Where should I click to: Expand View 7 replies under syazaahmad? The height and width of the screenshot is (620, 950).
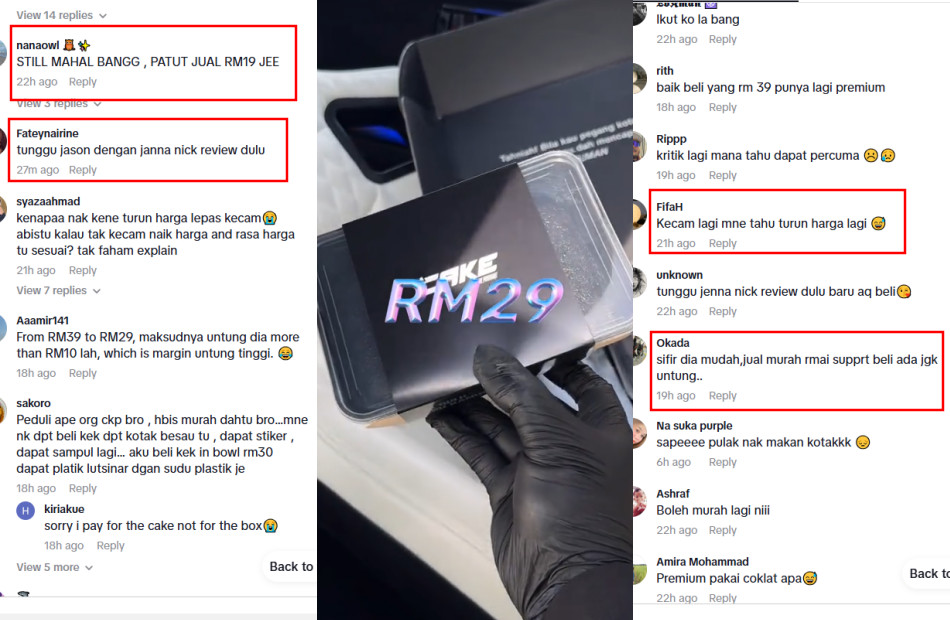[58, 291]
